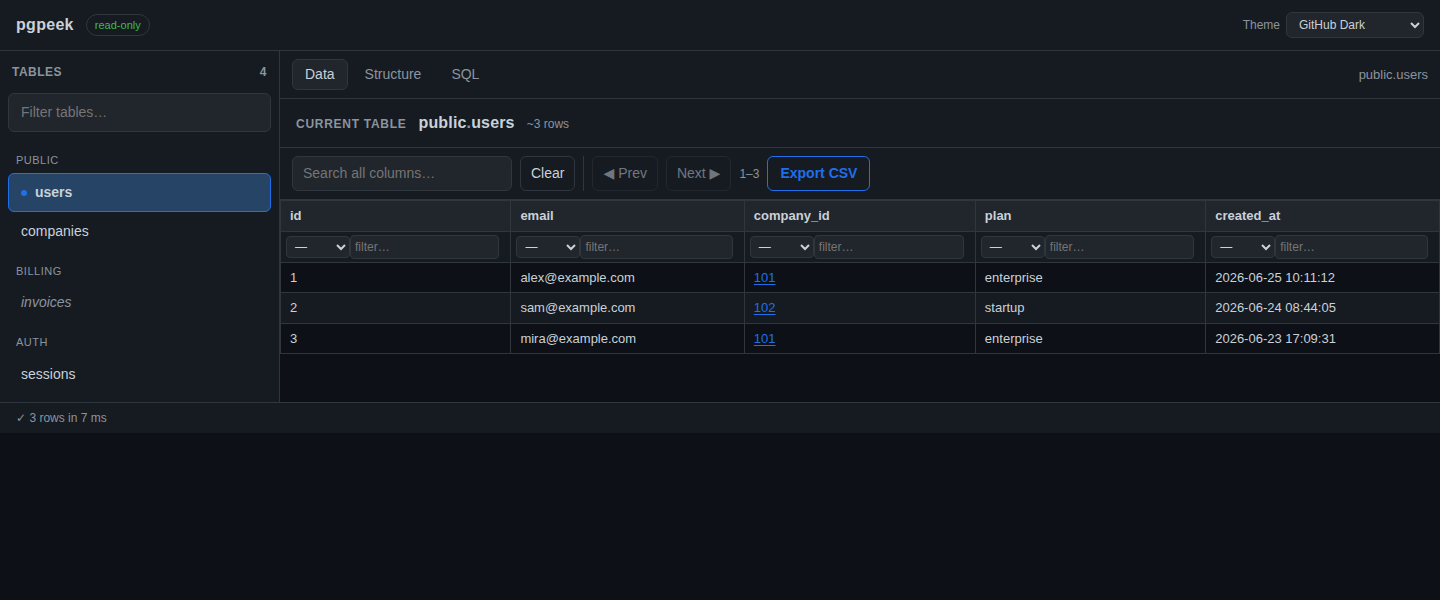
Task: Click the ~3 rows count label
Action: pyautogui.click(x=548, y=124)
